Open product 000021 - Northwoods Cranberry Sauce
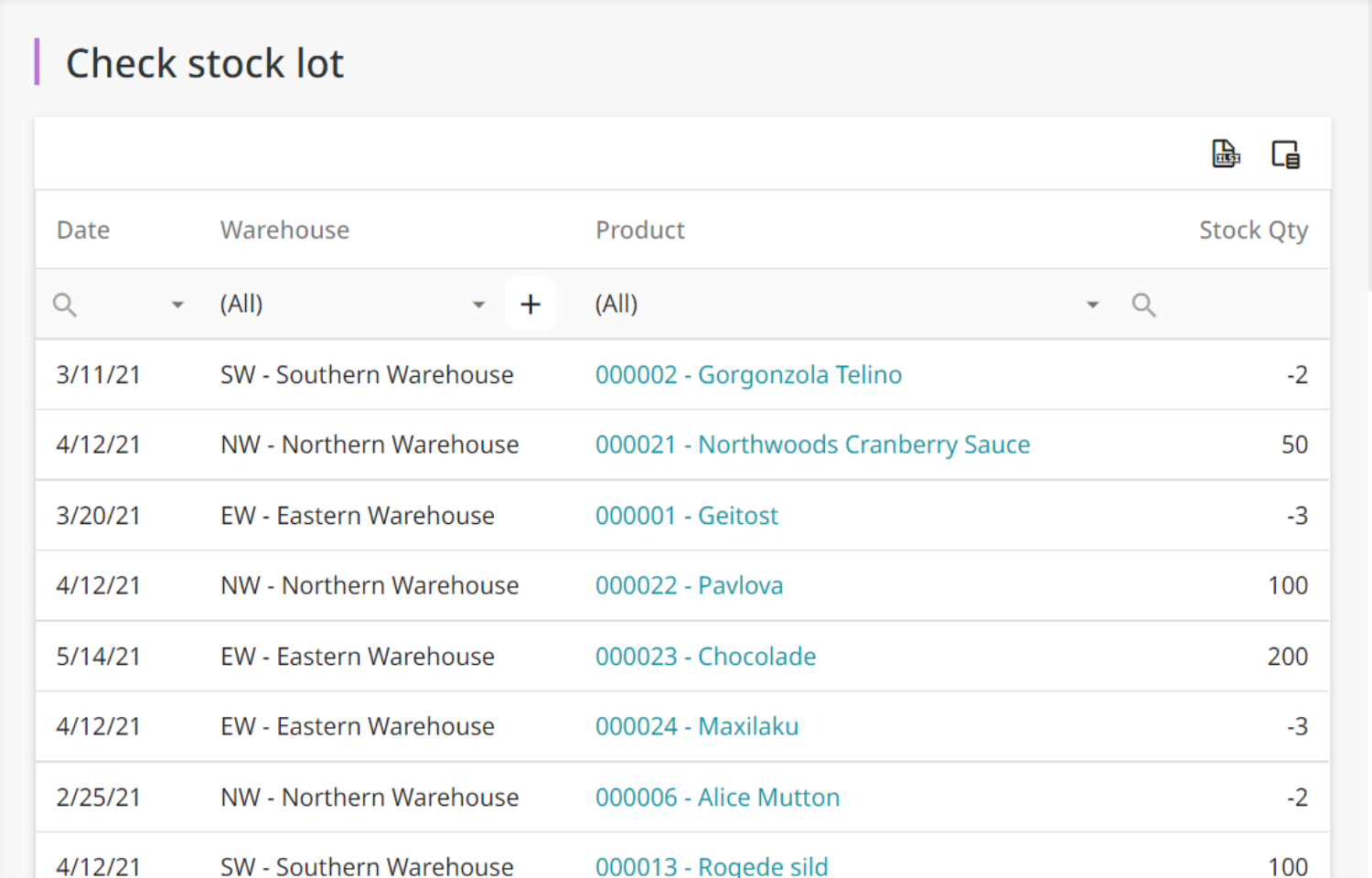The height and width of the screenshot is (878, 1372). [x=812, y=444]
